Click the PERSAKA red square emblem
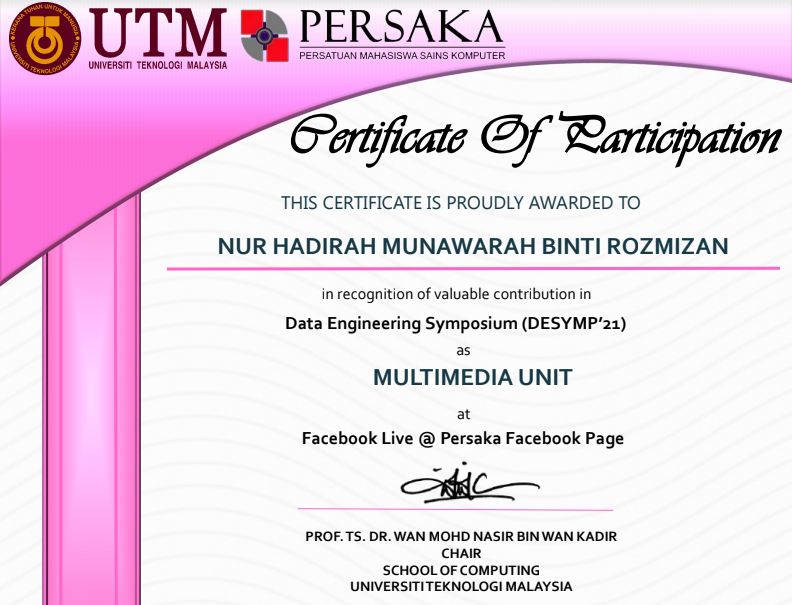Viewport: 792px width, 605px height. (264, 36)
